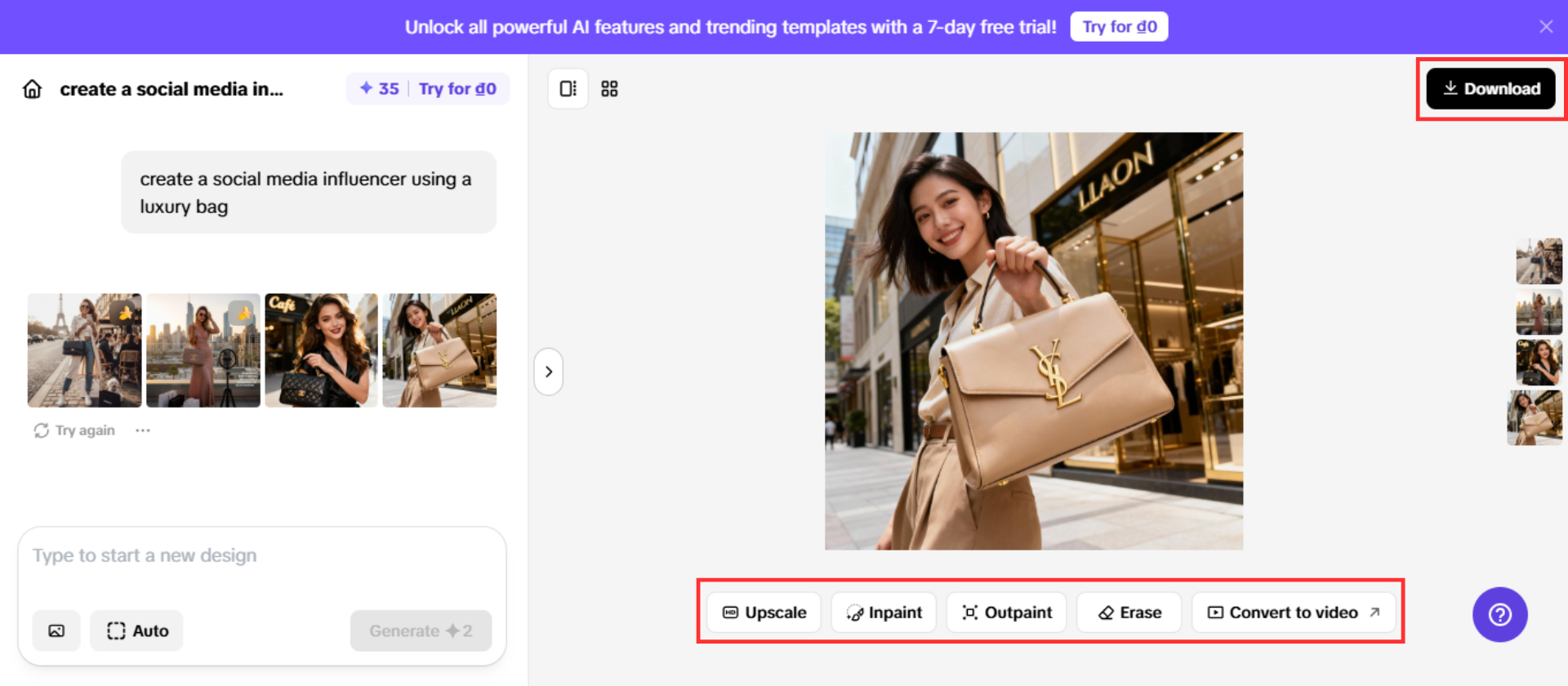Open the help question mark button
Screen dimensions: 1568x686
1499,614
